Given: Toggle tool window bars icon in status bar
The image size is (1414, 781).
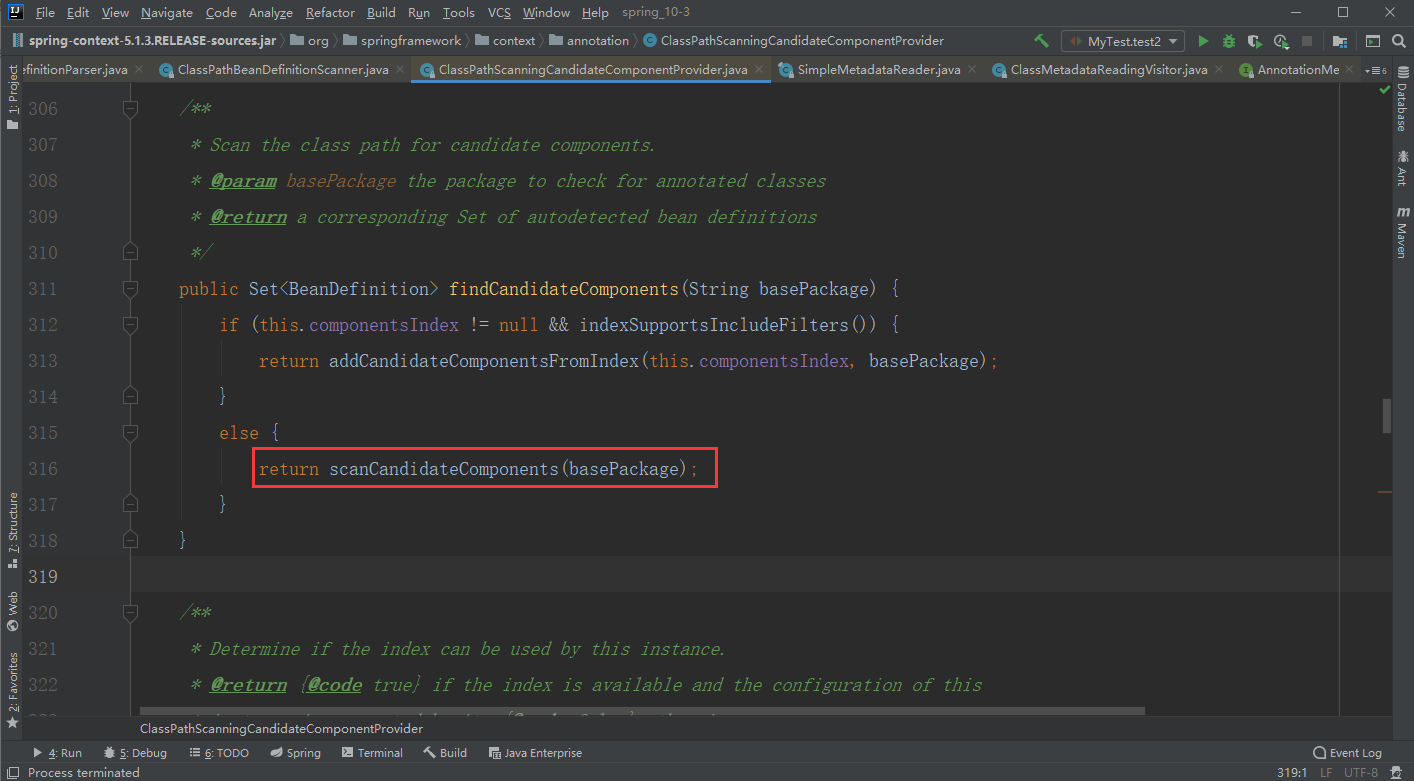Looking at the screenshot, I should (12, 772).
